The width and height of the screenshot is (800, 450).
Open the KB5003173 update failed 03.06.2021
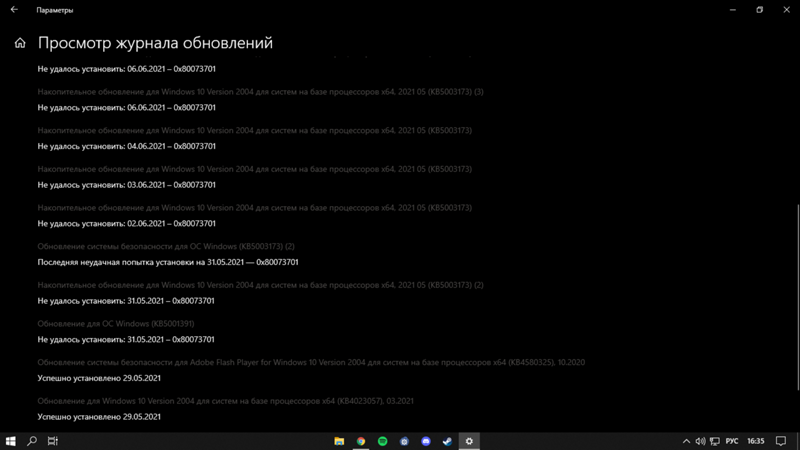coord(255,169)
